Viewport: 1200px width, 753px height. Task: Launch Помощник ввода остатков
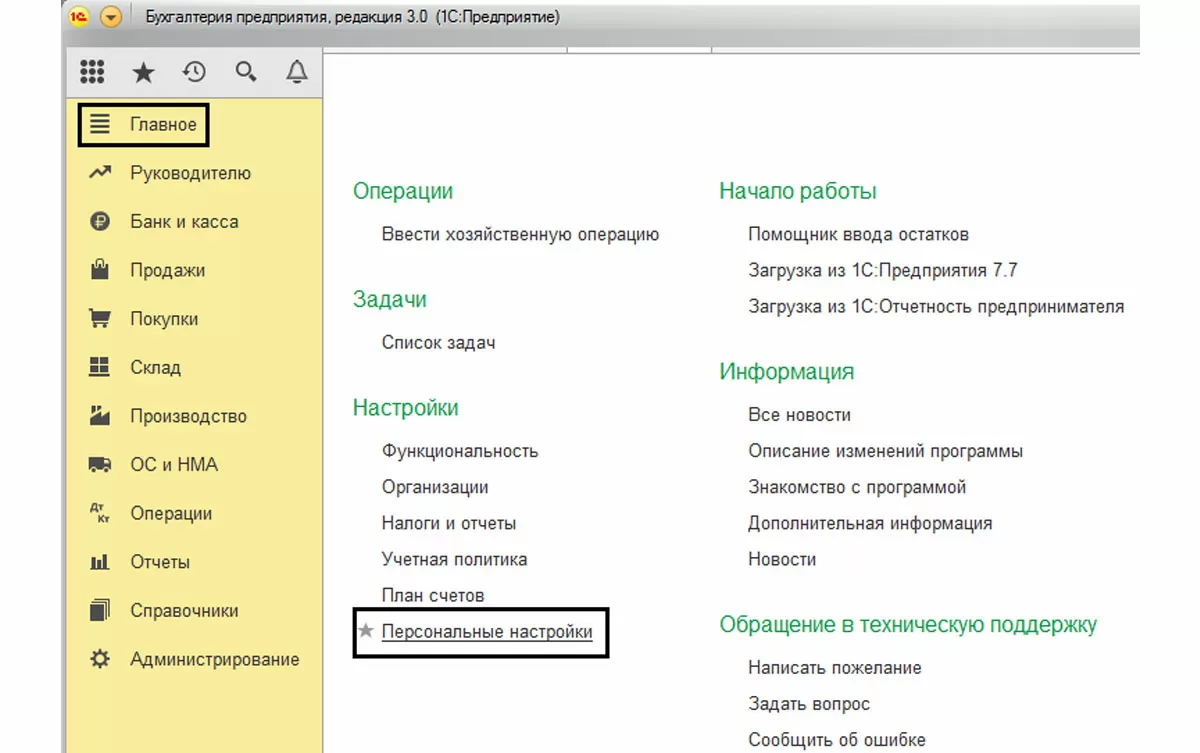tap(858, 235)
